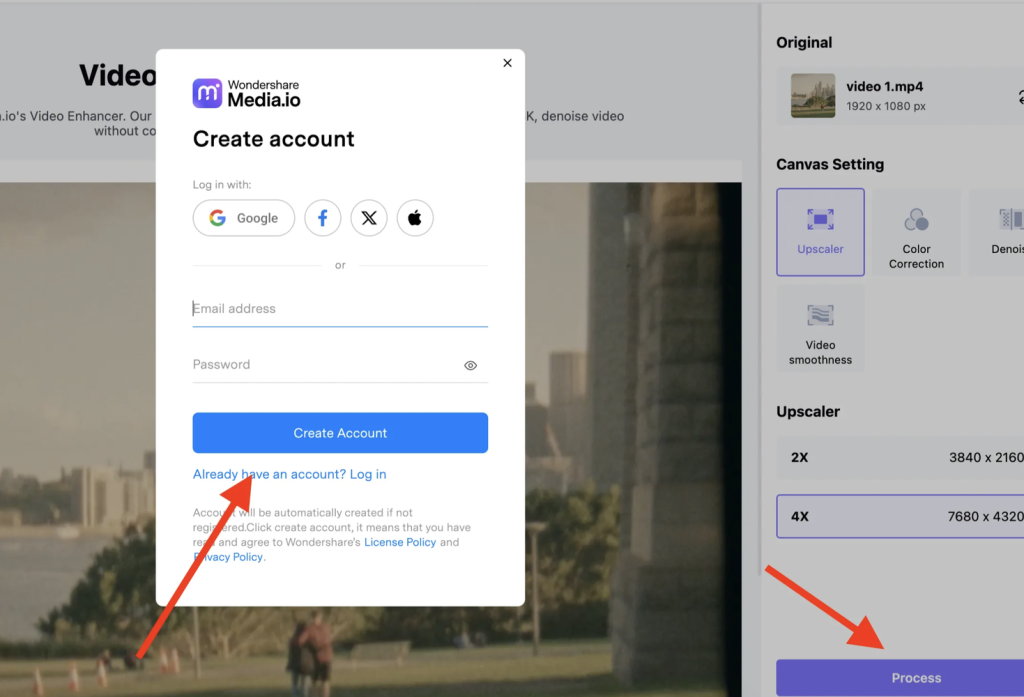This screenshot has width=1024, height=697.
Task: Click the Apple login icon
Action: (415, 218)
